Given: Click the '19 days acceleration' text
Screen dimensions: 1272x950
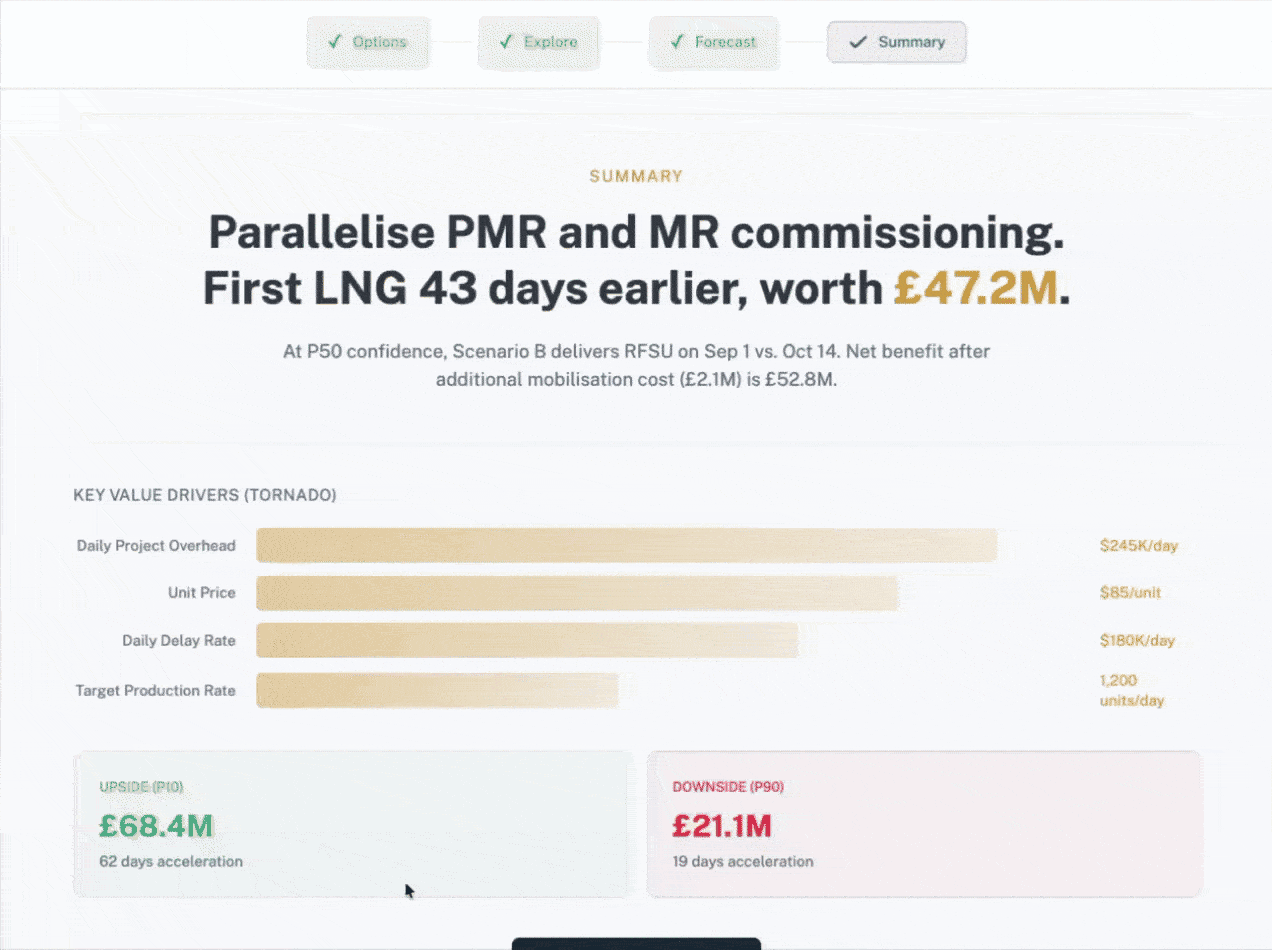Looking at the screenshot, I should (x=743, y=861).
